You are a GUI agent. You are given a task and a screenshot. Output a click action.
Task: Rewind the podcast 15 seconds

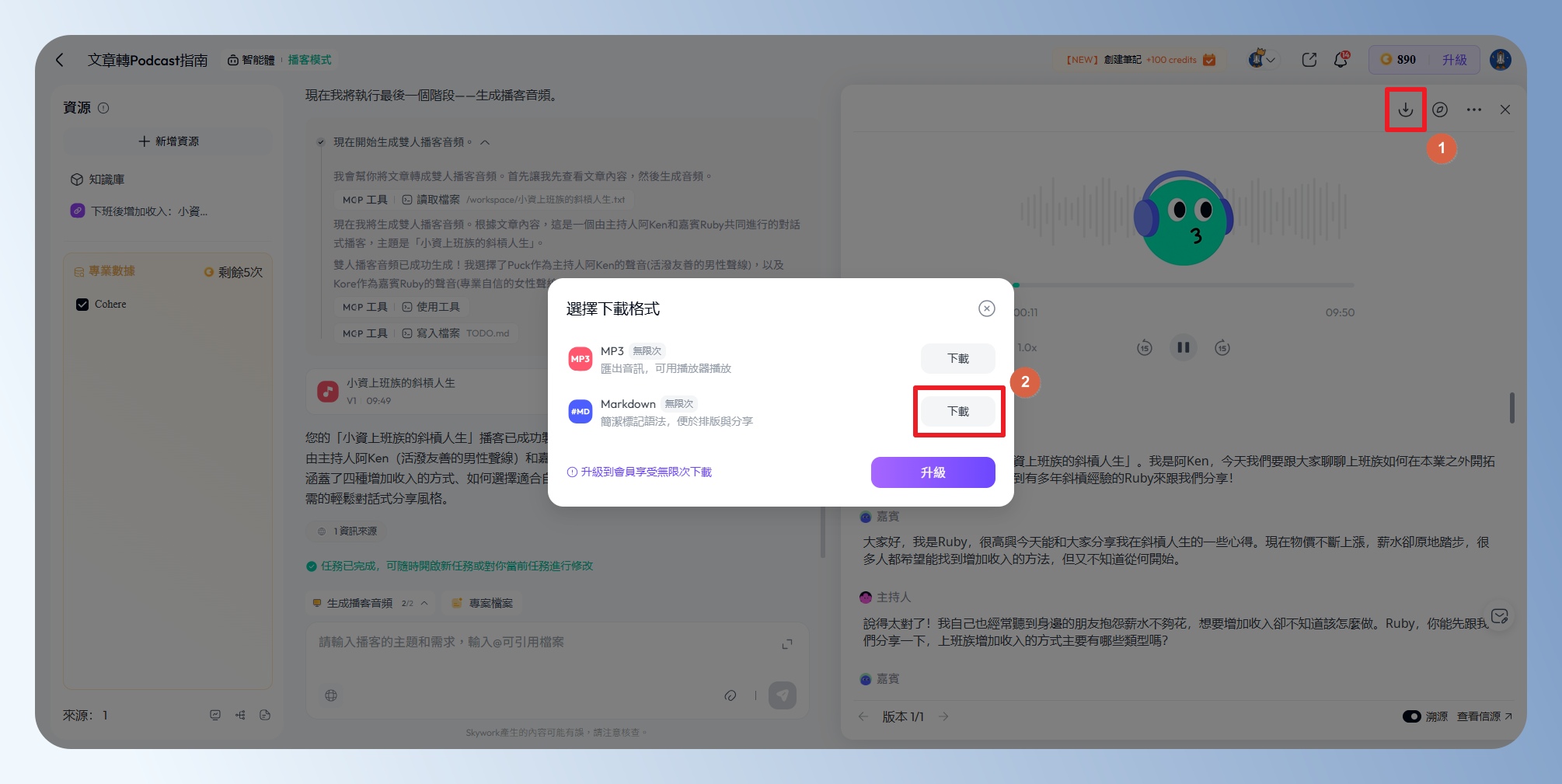[1144, 348]
